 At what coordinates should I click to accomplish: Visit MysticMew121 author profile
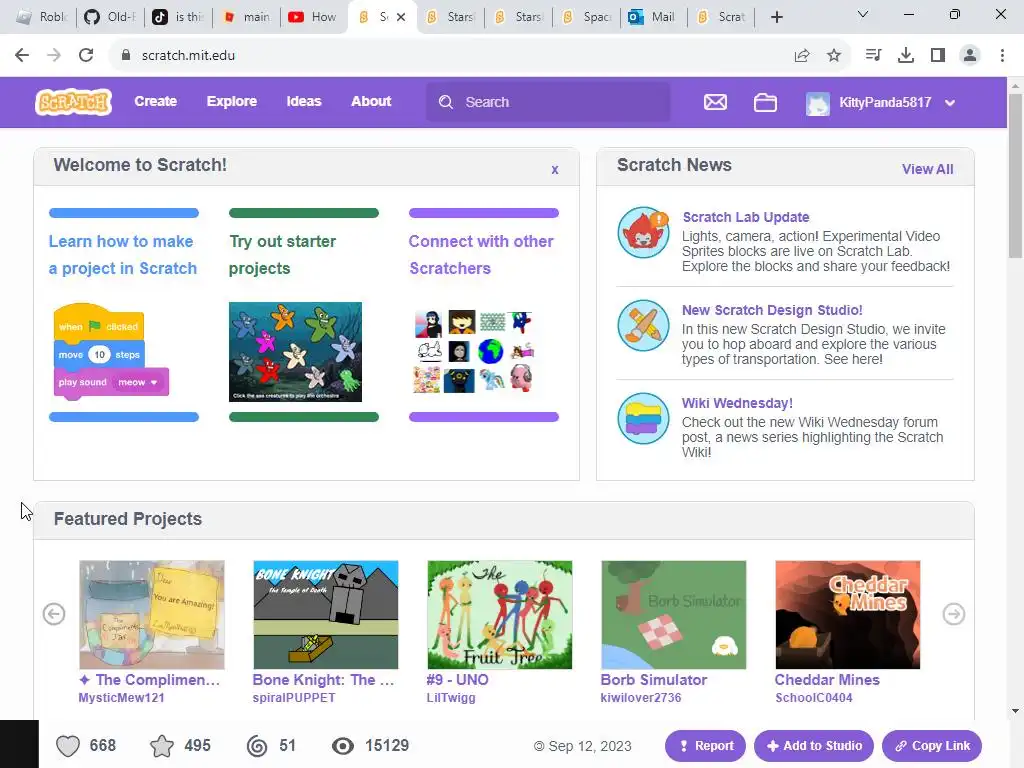coord(121,697)
